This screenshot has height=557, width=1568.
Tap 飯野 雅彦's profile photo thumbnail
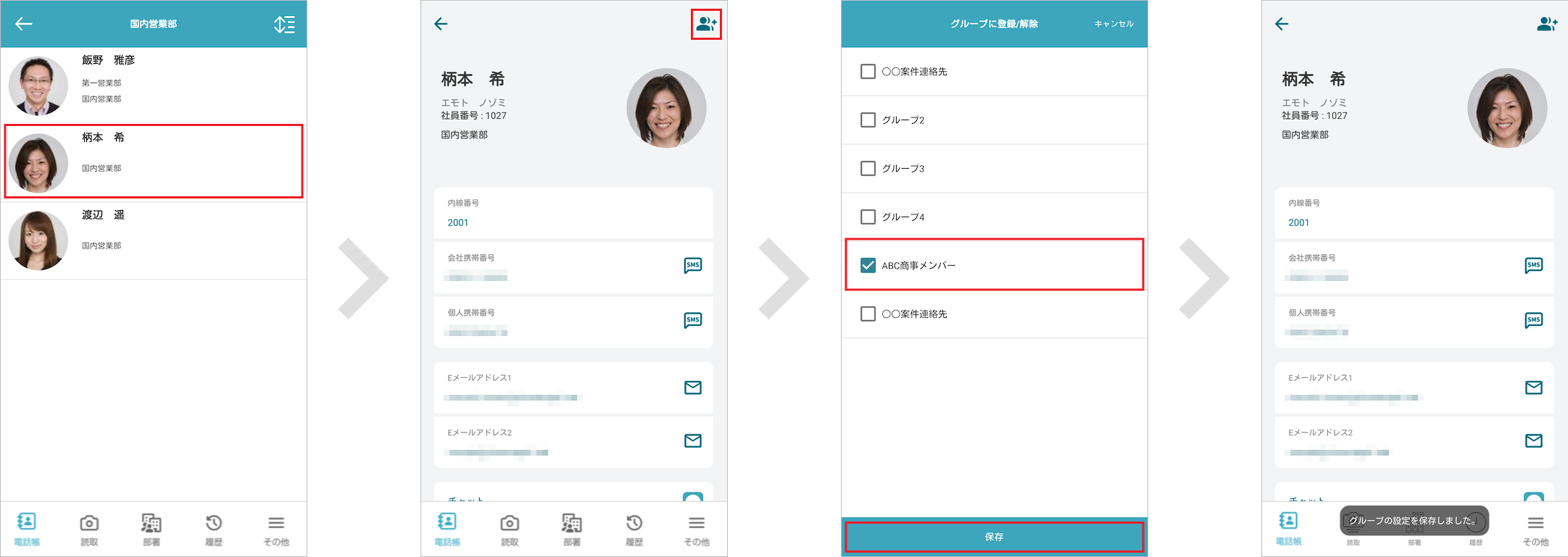click(38, 86)
